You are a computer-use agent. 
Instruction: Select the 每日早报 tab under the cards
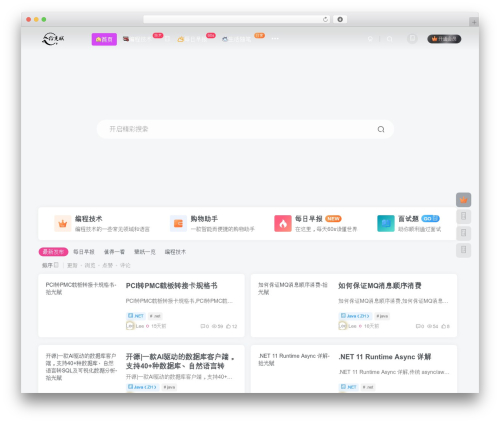click(x=84, y=252)
